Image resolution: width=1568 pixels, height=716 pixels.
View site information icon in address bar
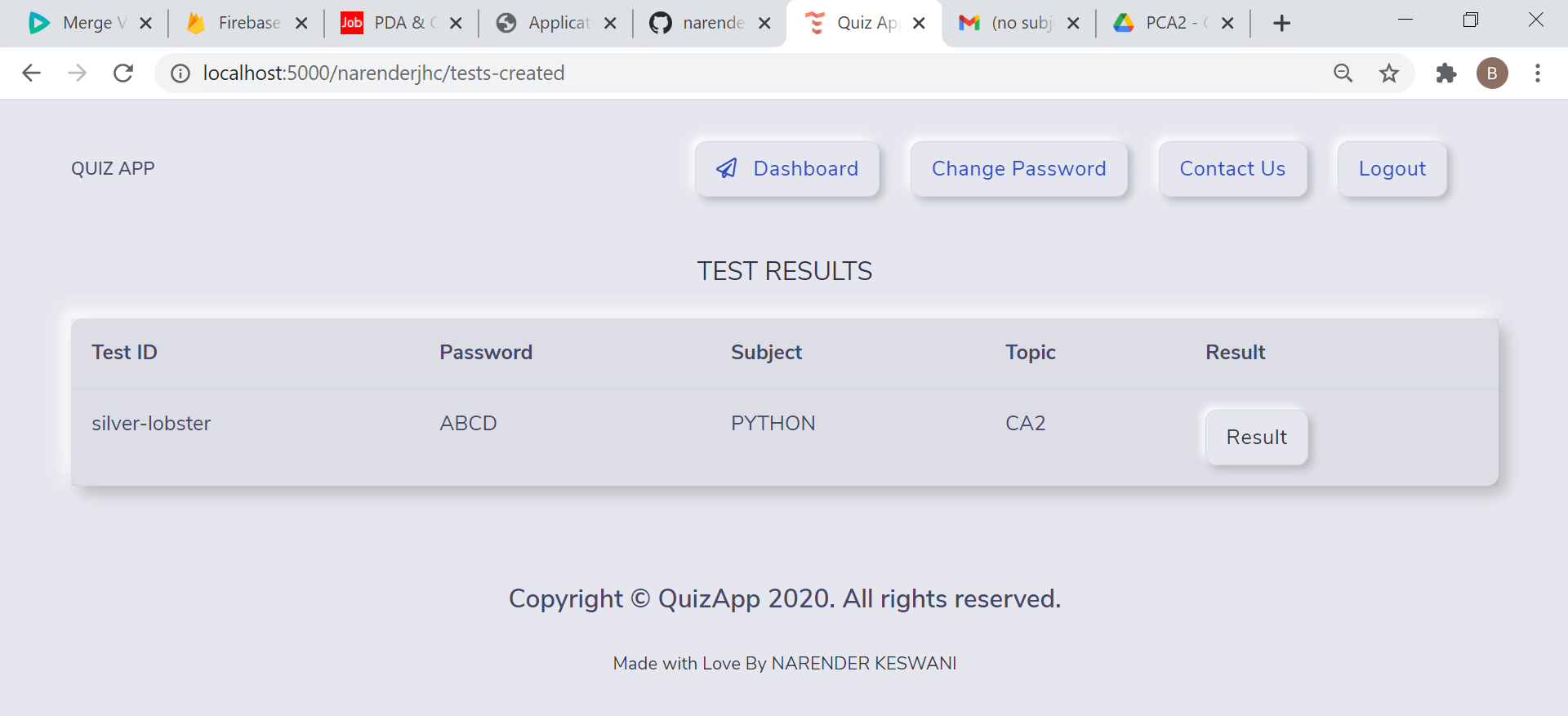pos(180,73)
